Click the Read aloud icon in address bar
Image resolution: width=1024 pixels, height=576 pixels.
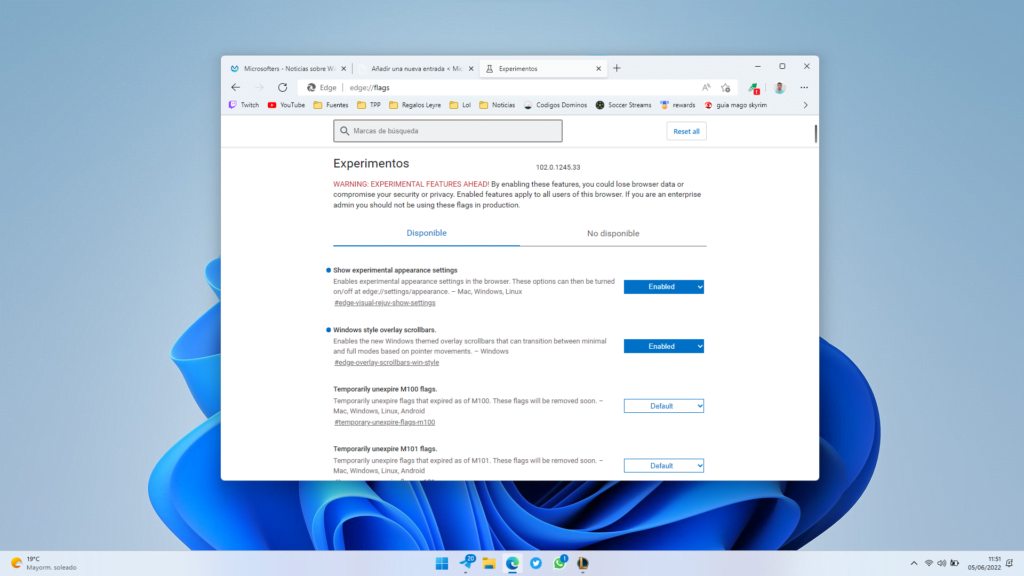(x=706, y=87)
